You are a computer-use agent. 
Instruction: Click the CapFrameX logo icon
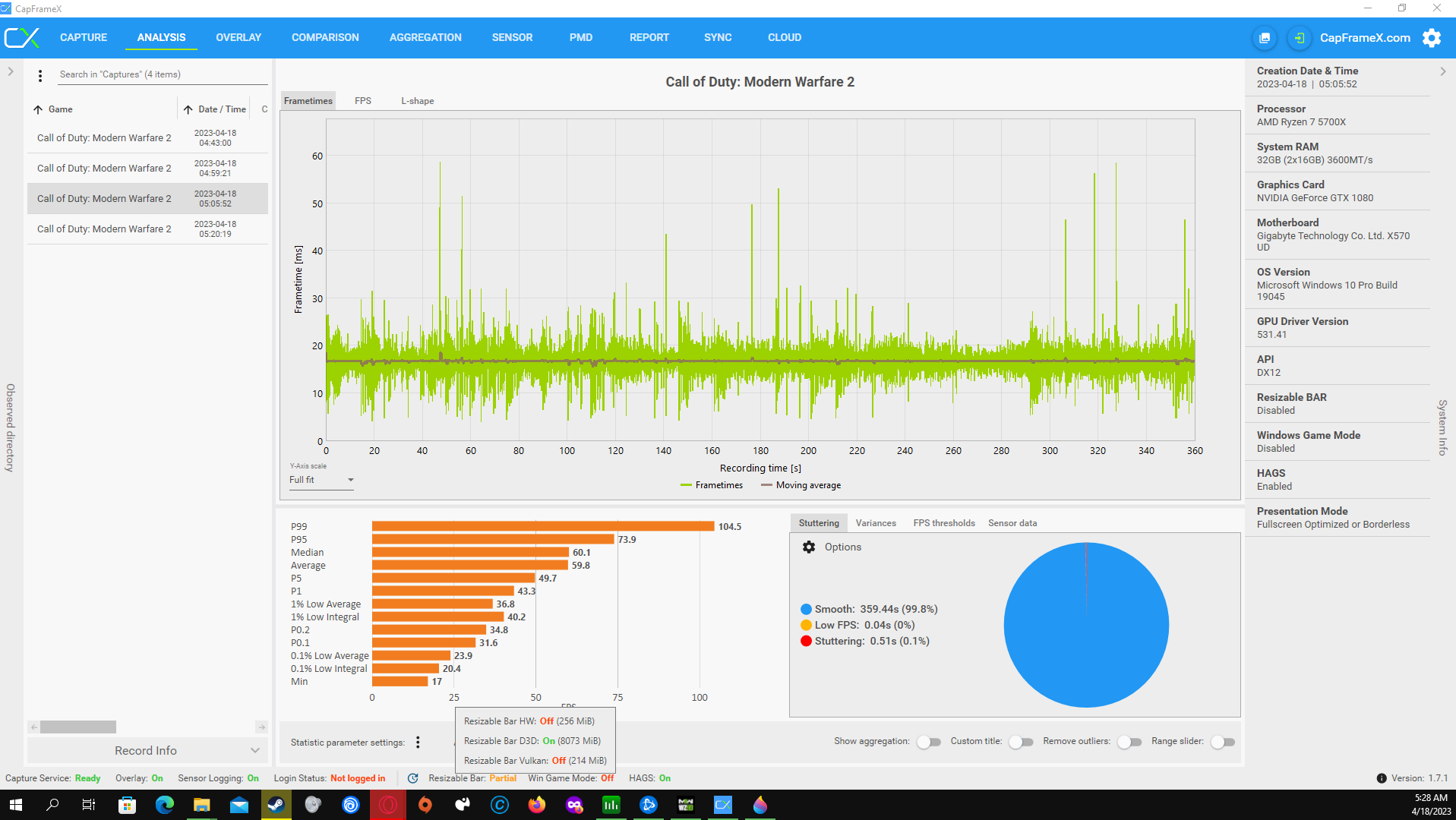click(22, 38)
